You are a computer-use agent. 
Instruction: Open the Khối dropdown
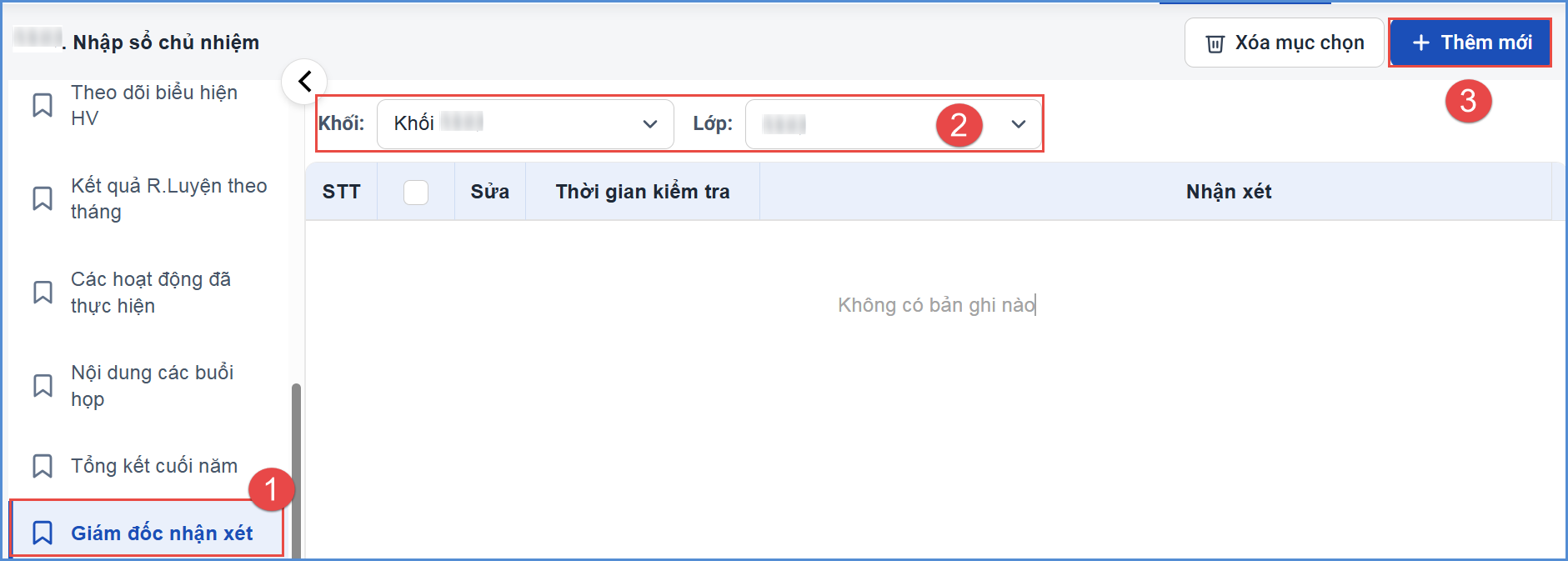click(x=525, y=124)
